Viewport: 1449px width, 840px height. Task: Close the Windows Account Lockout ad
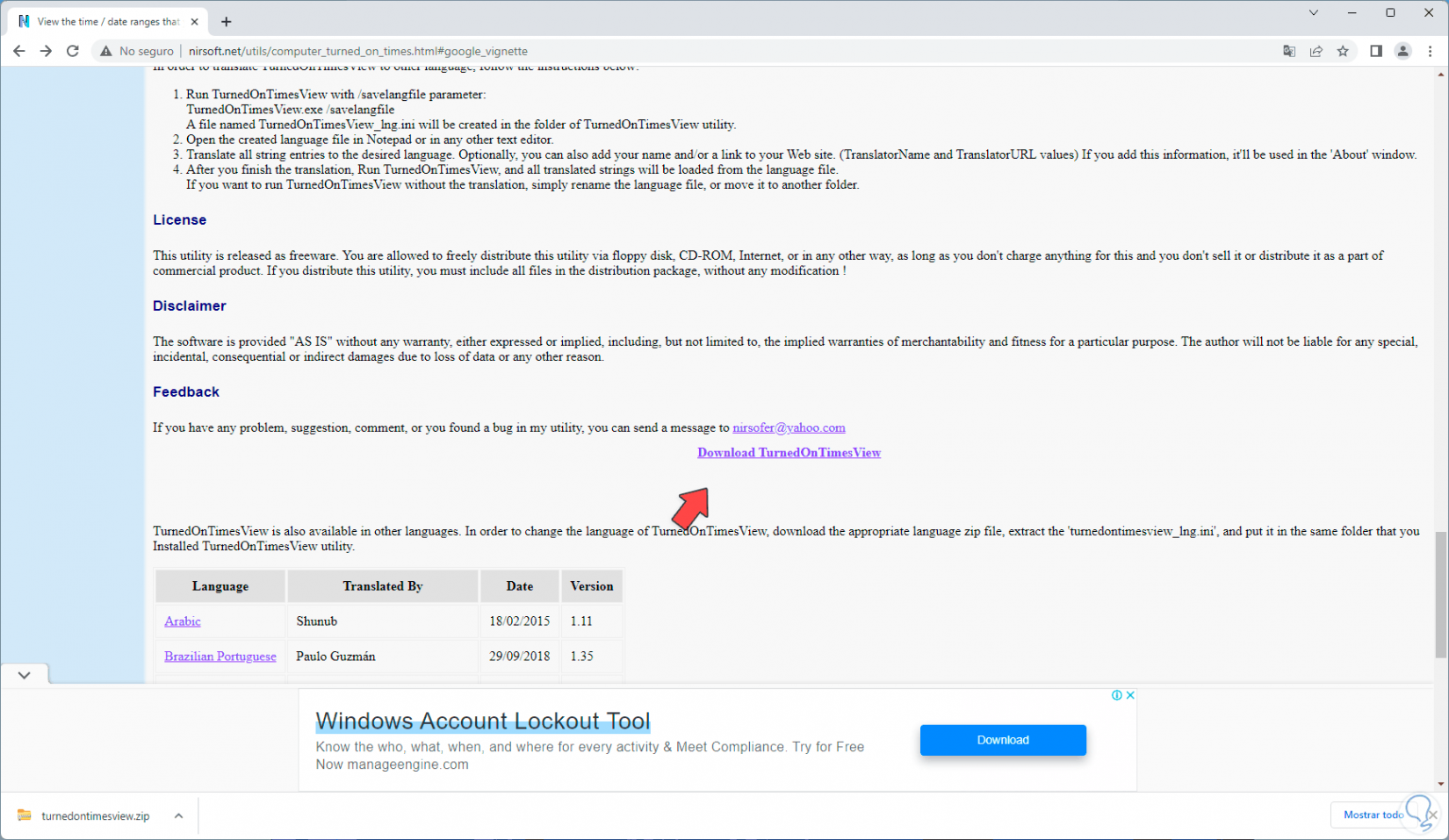click(x=1130, y=695)
